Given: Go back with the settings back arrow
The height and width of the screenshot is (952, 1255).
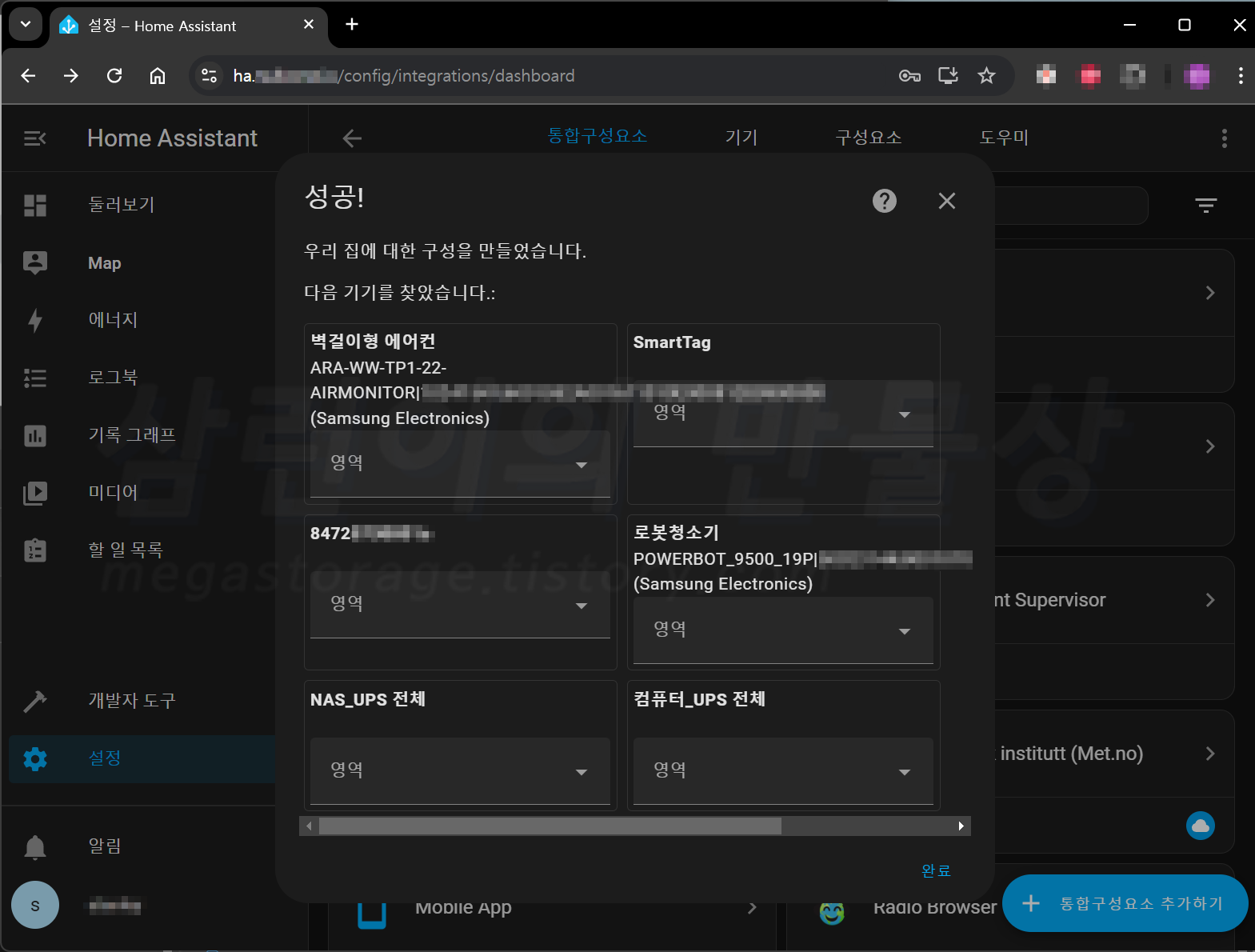Looking at the screenshot, I should click(352, 138).
